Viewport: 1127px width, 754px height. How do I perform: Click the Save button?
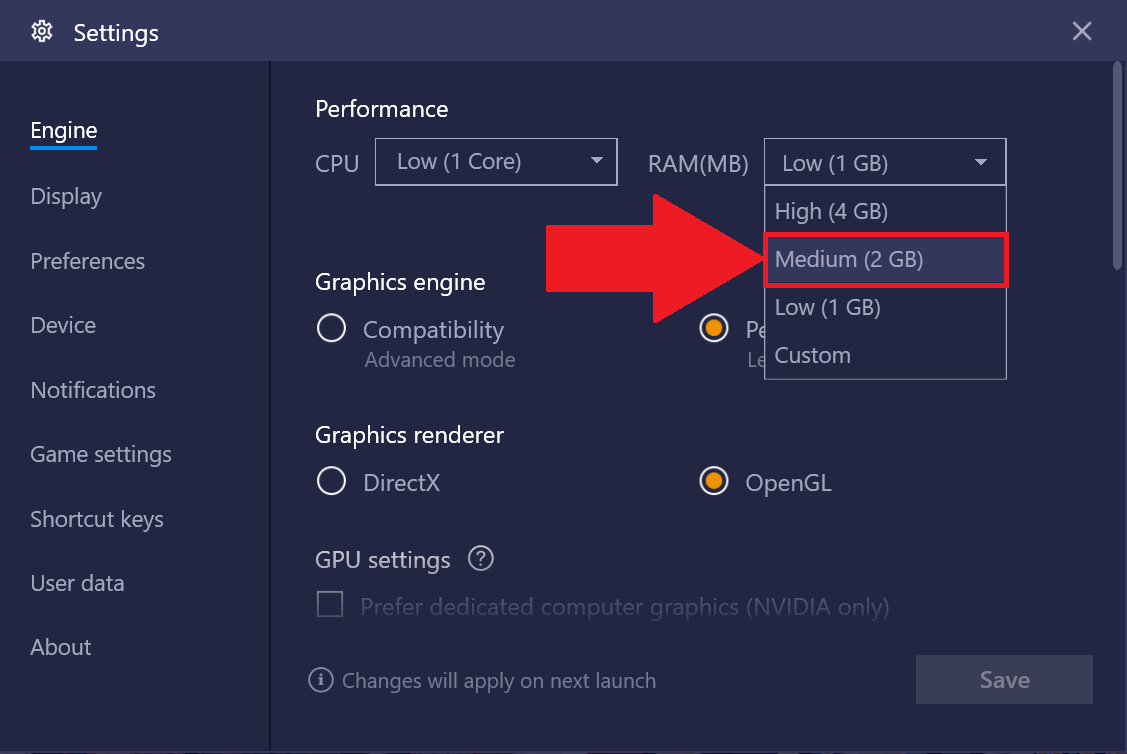(x=1004, y=679)
